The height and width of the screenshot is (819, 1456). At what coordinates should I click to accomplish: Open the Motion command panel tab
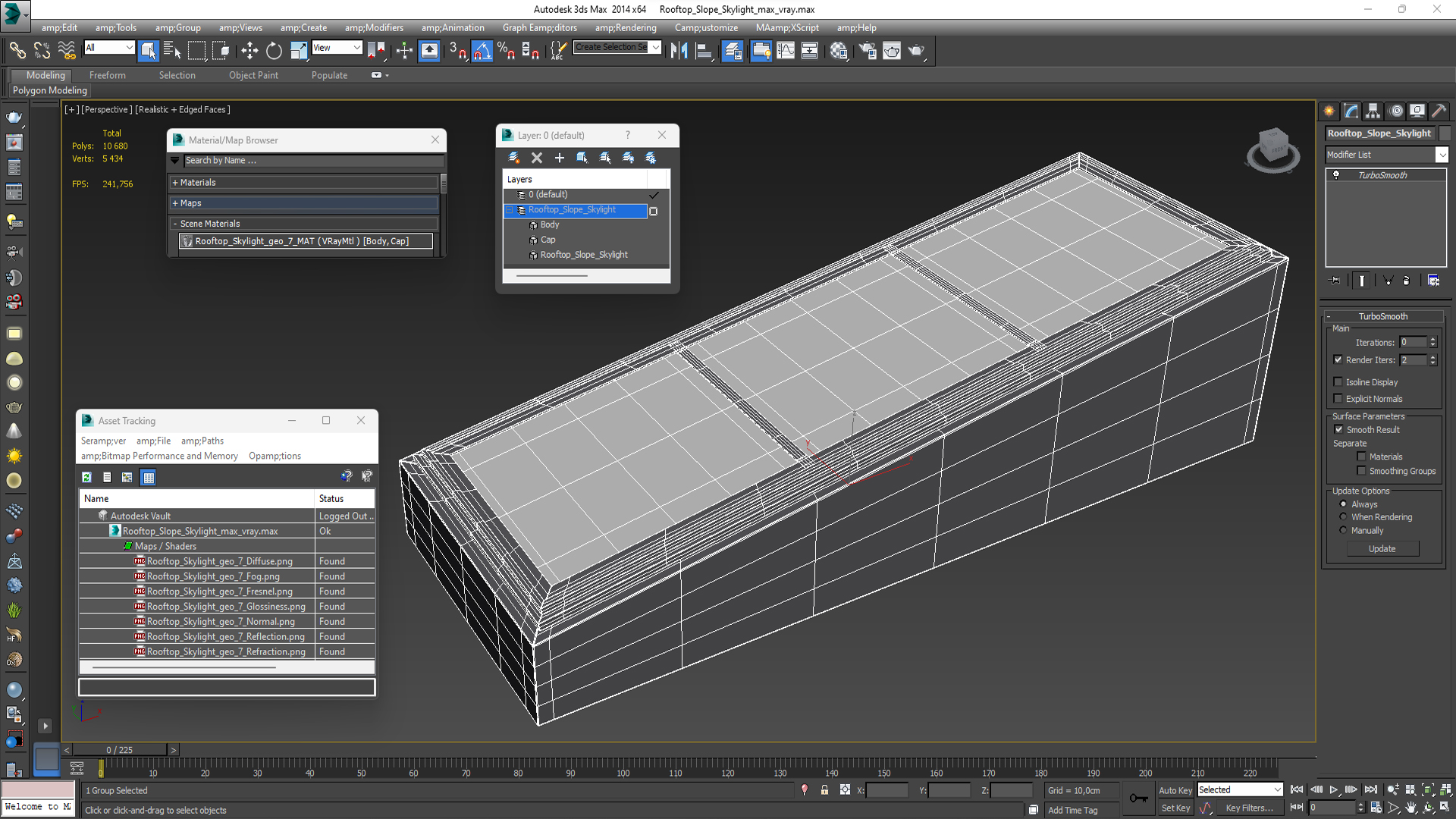pos(1395,111)
